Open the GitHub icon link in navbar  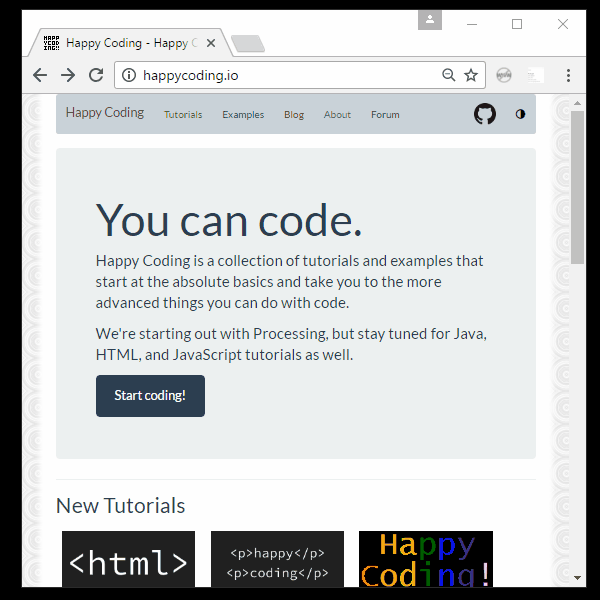pos(485,114)
